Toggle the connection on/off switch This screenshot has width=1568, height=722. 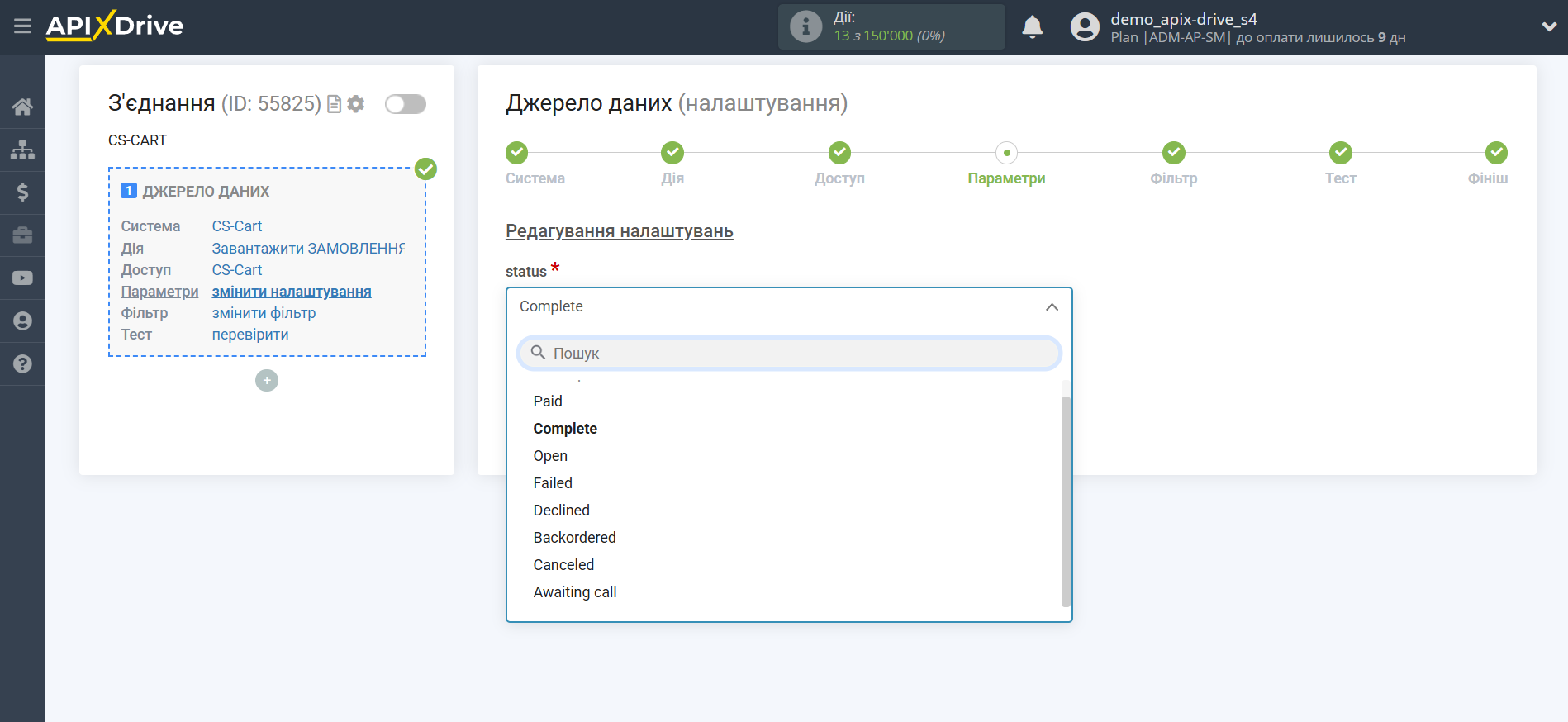coord(406,104)
